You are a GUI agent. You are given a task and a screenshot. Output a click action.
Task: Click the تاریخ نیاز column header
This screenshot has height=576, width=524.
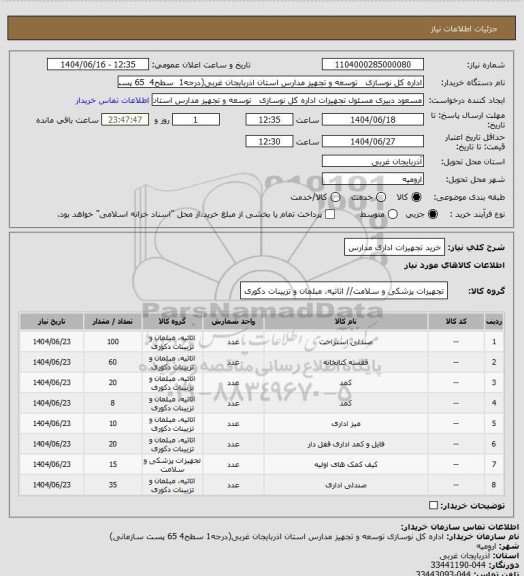51,321
